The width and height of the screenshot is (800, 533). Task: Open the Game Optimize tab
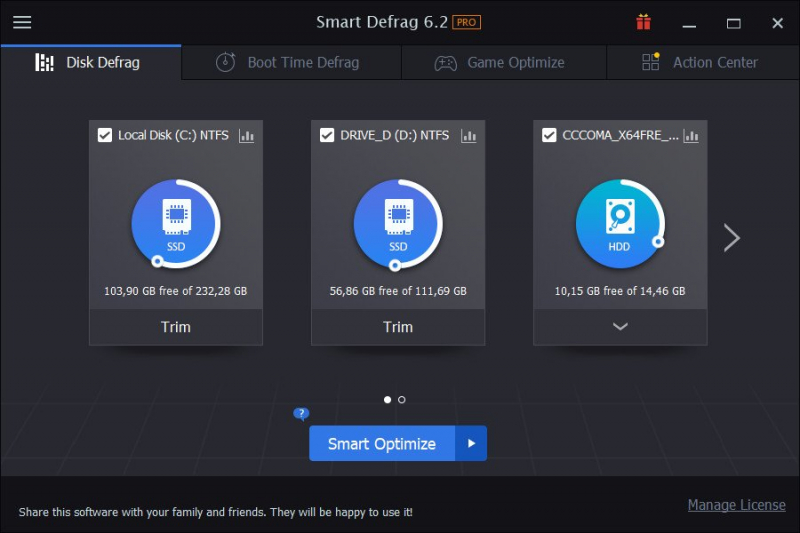[504, 63]
